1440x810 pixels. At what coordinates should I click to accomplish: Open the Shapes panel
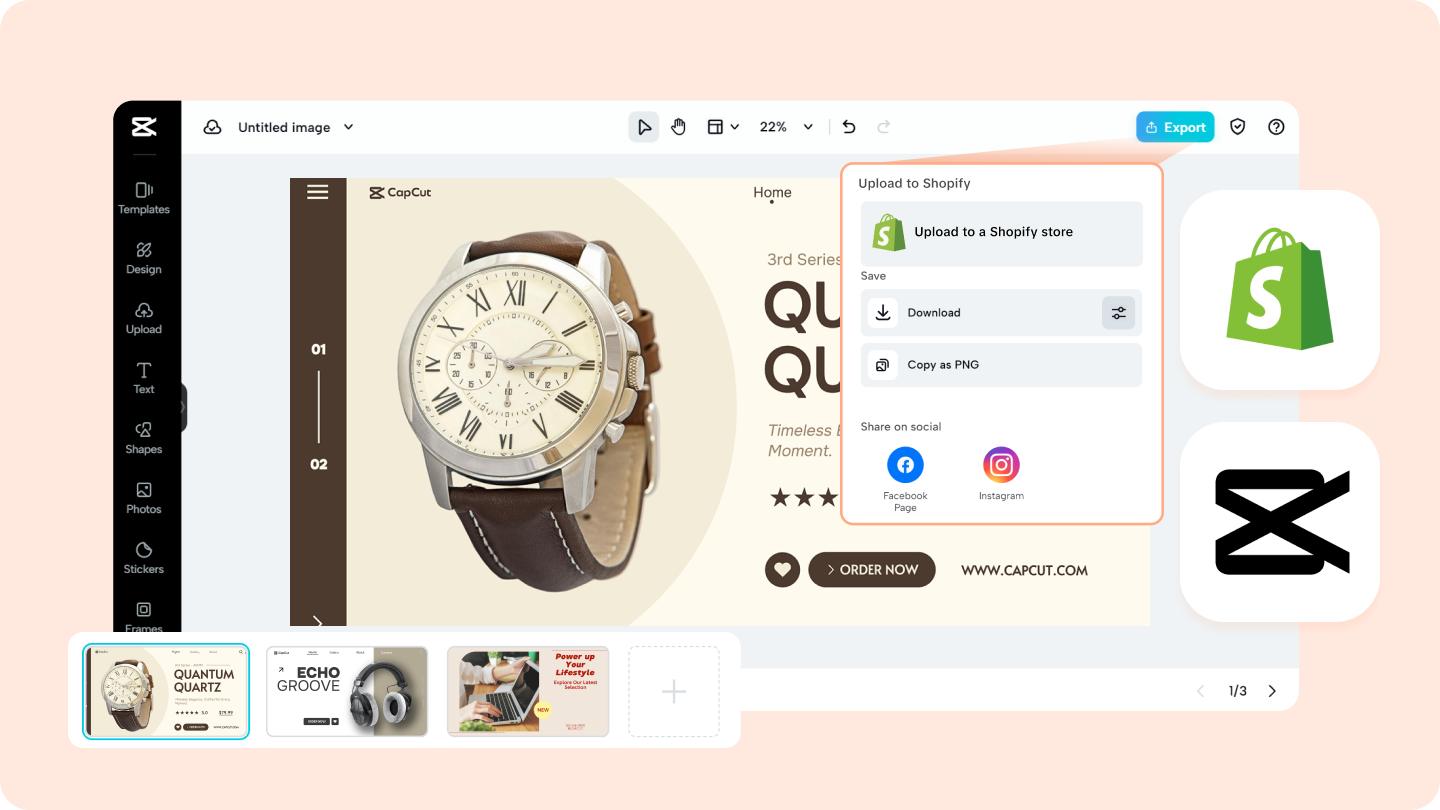(x=144, y=437)
